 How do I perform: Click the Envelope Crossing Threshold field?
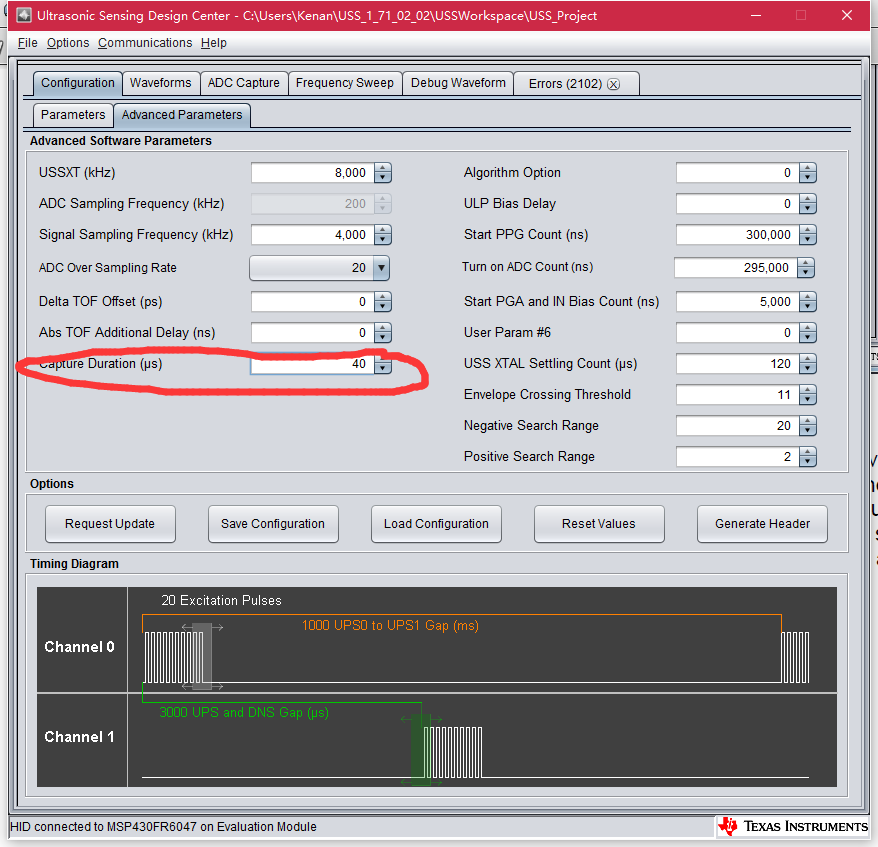click(737, 395)
